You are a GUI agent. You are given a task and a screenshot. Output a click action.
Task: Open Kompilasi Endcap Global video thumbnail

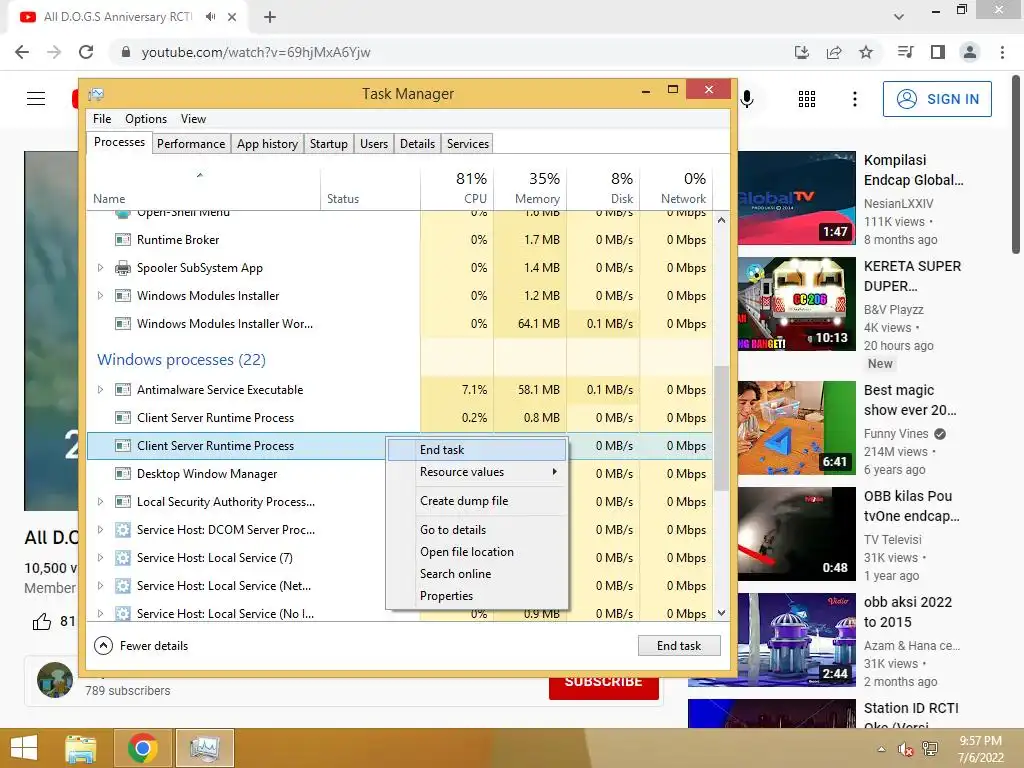(x=797, y=198)
